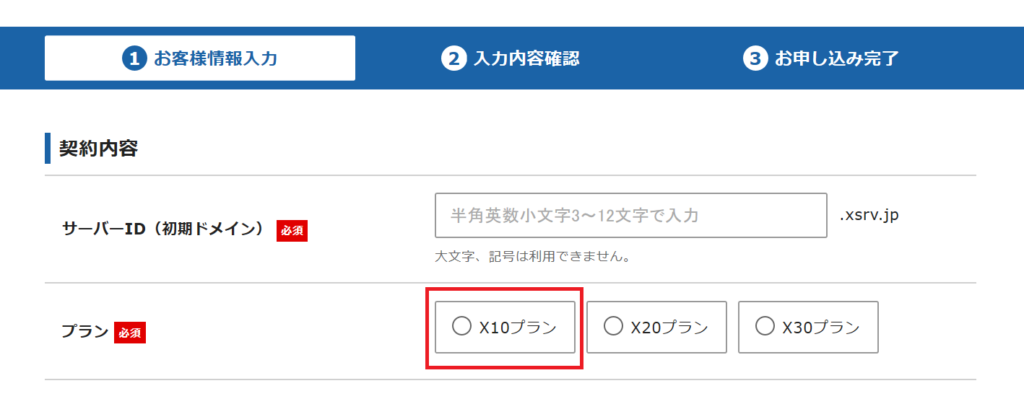1024x417 pixels.
Task: Select the X20プラン radio circle
Action: (x=613, y=326)
